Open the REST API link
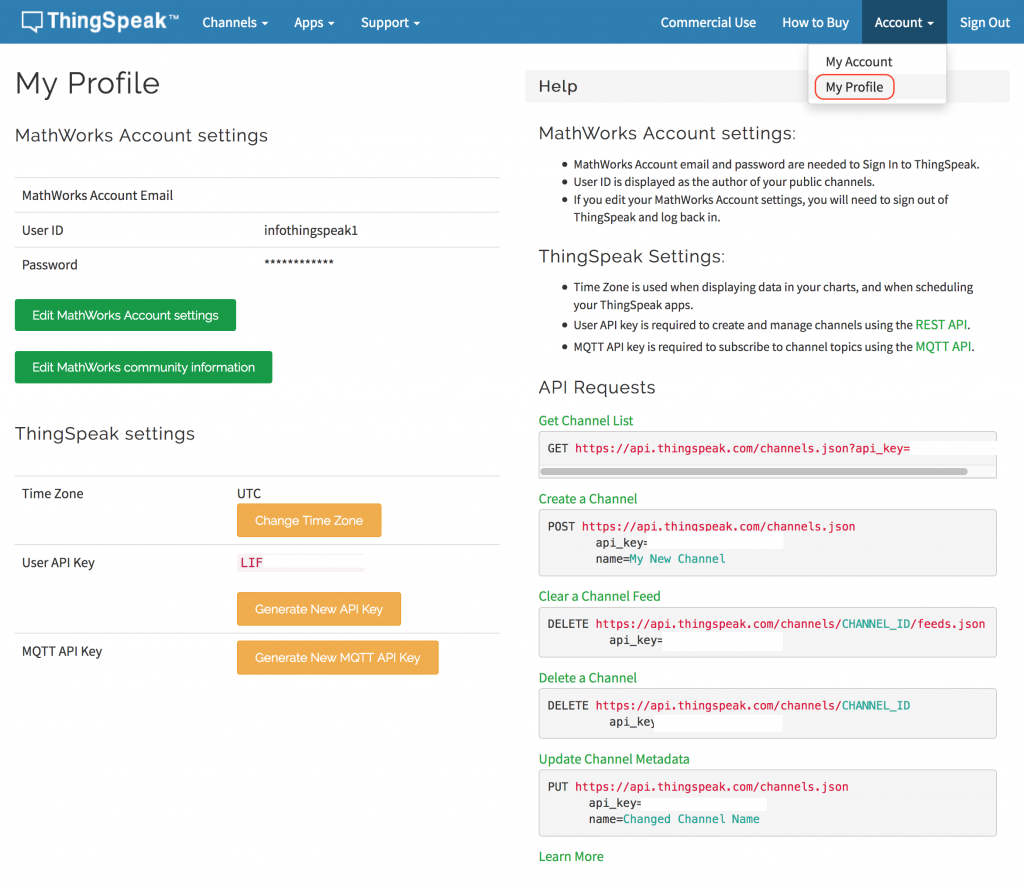The width and height of the screenshot is (1024, 889). click(941, 325)
